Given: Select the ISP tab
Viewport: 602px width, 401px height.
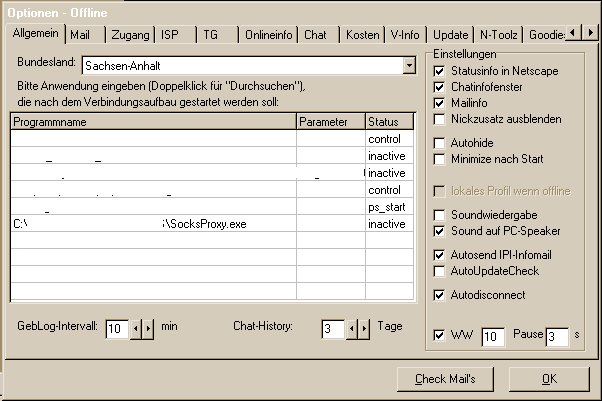Looking at the screenshot, I should (176, 35).
